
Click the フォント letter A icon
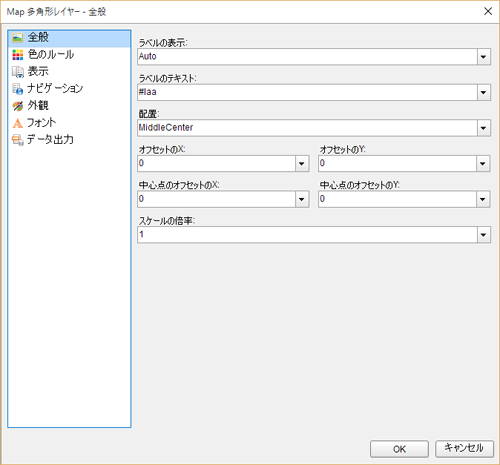click(18, 123)
